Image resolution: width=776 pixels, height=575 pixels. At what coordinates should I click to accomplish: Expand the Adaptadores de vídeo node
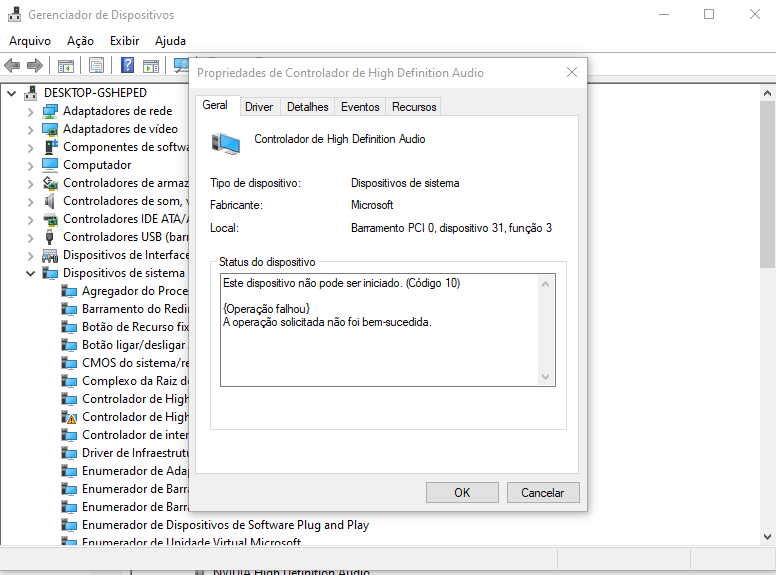[x=31, y=130]
